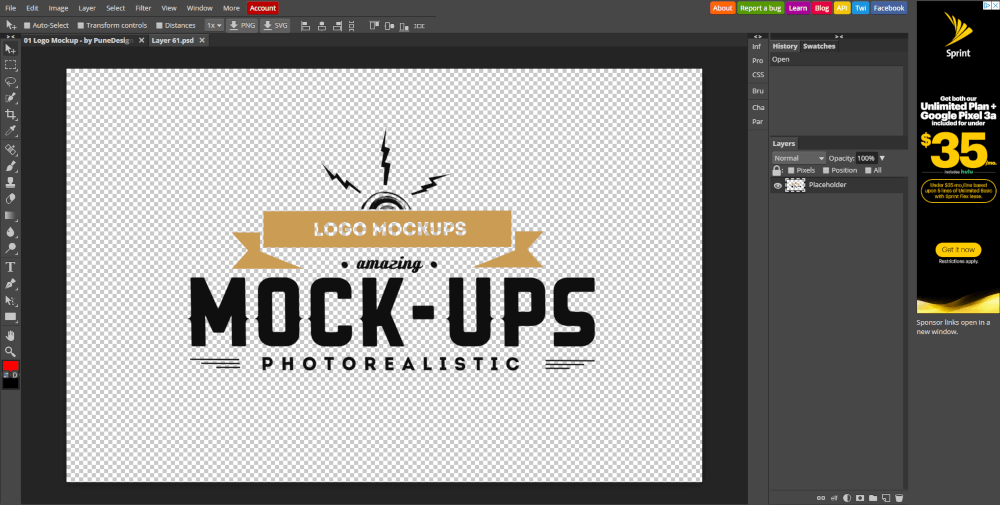Select the Path Select tool
This screenshot has width=1000, height=505.
click(x=10, y=300)
